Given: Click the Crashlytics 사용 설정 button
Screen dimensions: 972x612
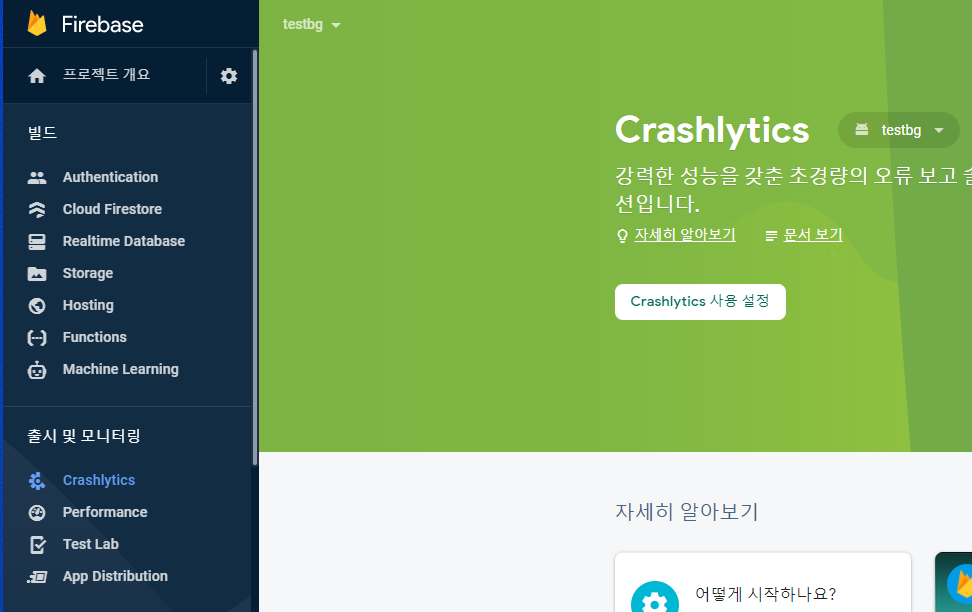Looking at the screenshot, I should [x=700, y=302].
